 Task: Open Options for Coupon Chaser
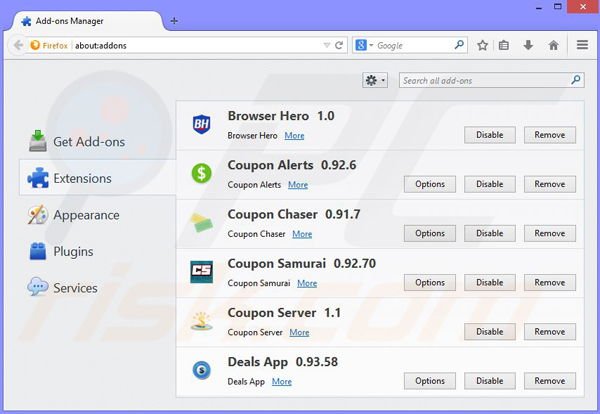point(430,233)
